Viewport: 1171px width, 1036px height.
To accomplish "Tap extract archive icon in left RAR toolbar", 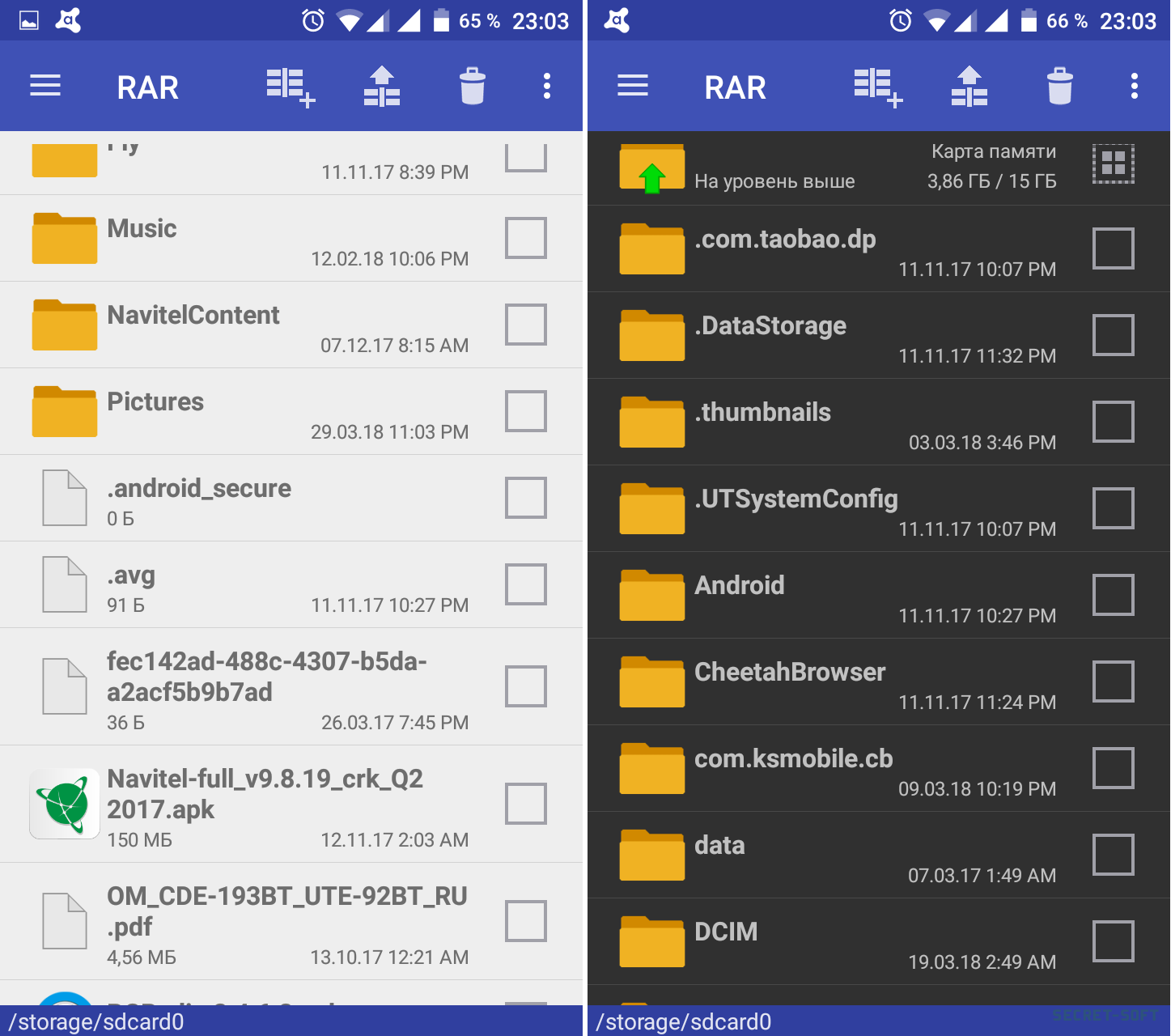I will (x=382, y=86).
